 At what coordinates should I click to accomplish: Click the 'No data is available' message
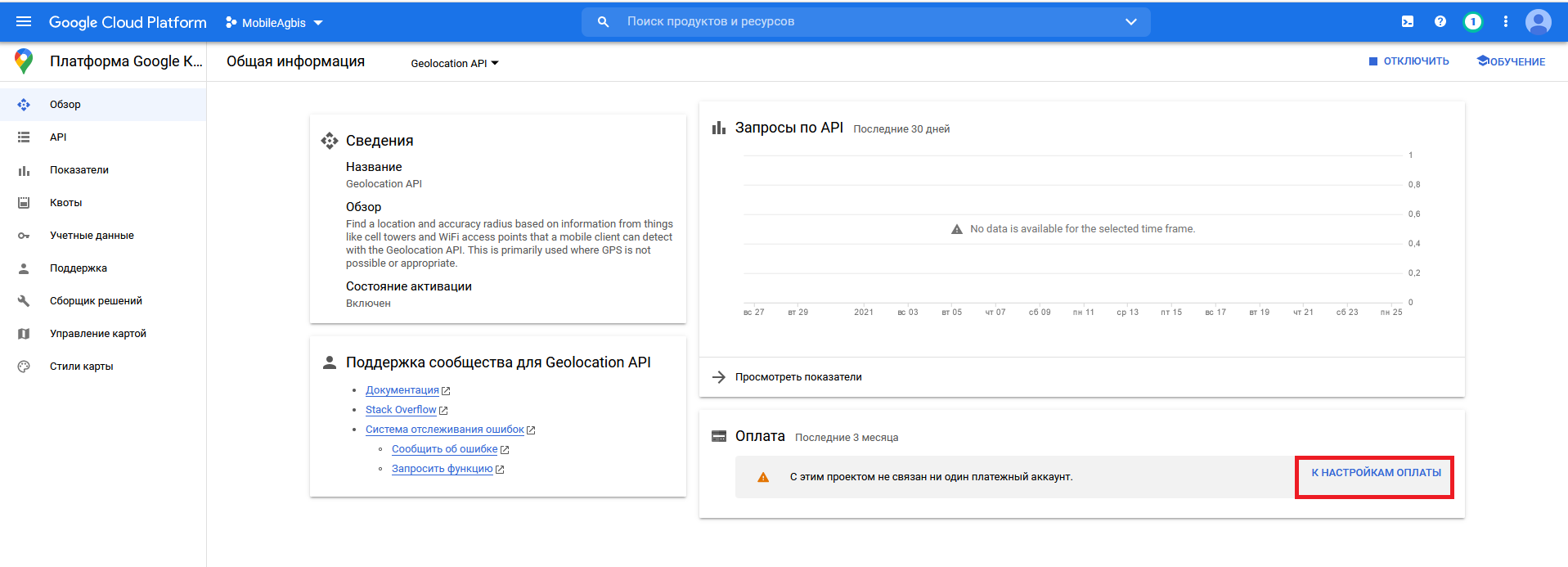[1082, 229]
